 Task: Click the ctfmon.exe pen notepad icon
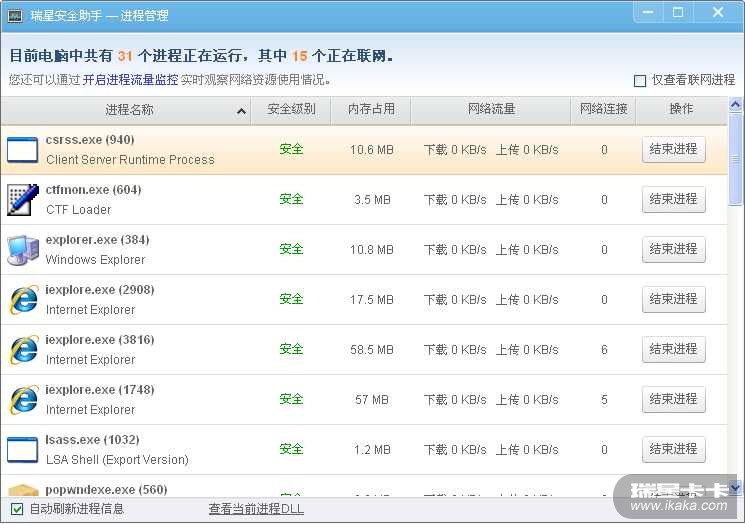22,200
